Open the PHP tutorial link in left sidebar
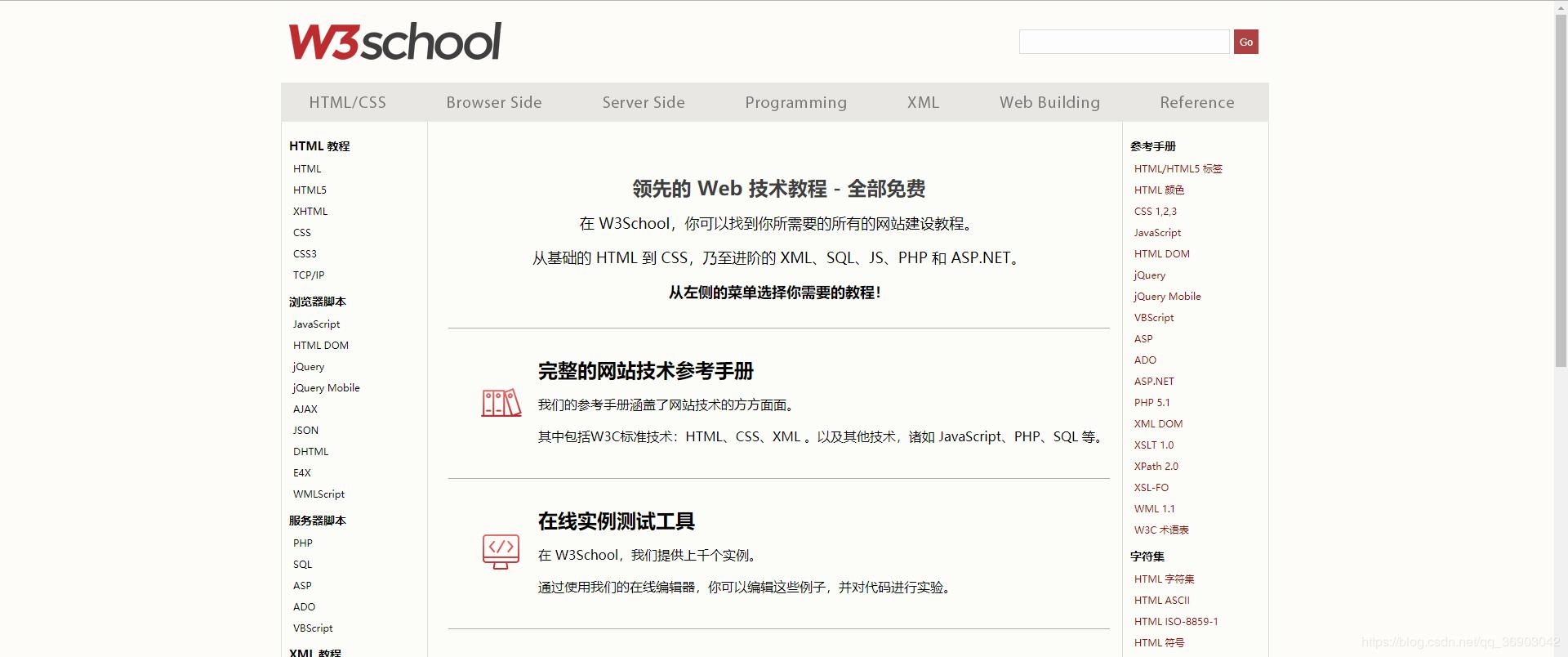 pos(303,543)
